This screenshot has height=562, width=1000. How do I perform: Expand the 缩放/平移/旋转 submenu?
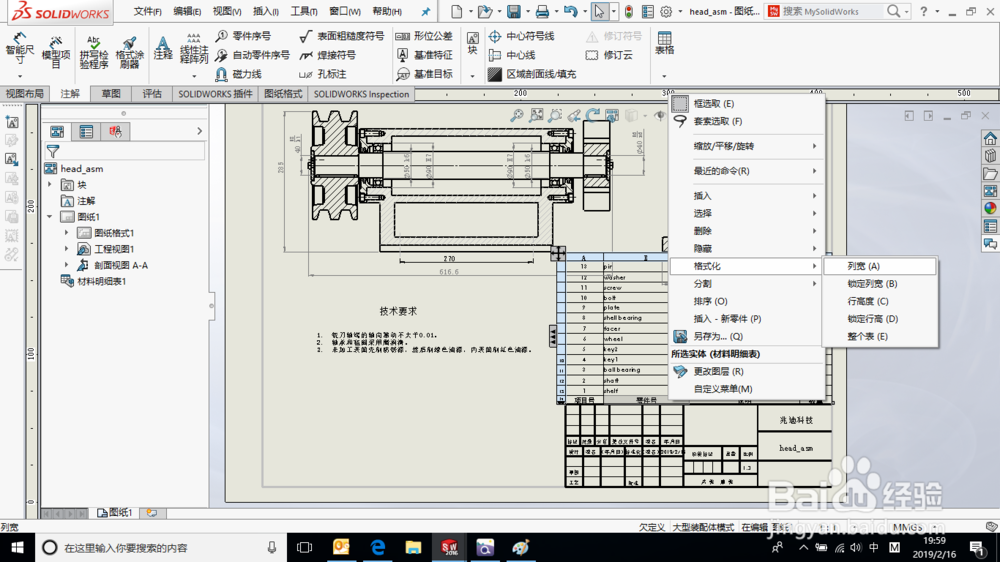tap(746, 146)
